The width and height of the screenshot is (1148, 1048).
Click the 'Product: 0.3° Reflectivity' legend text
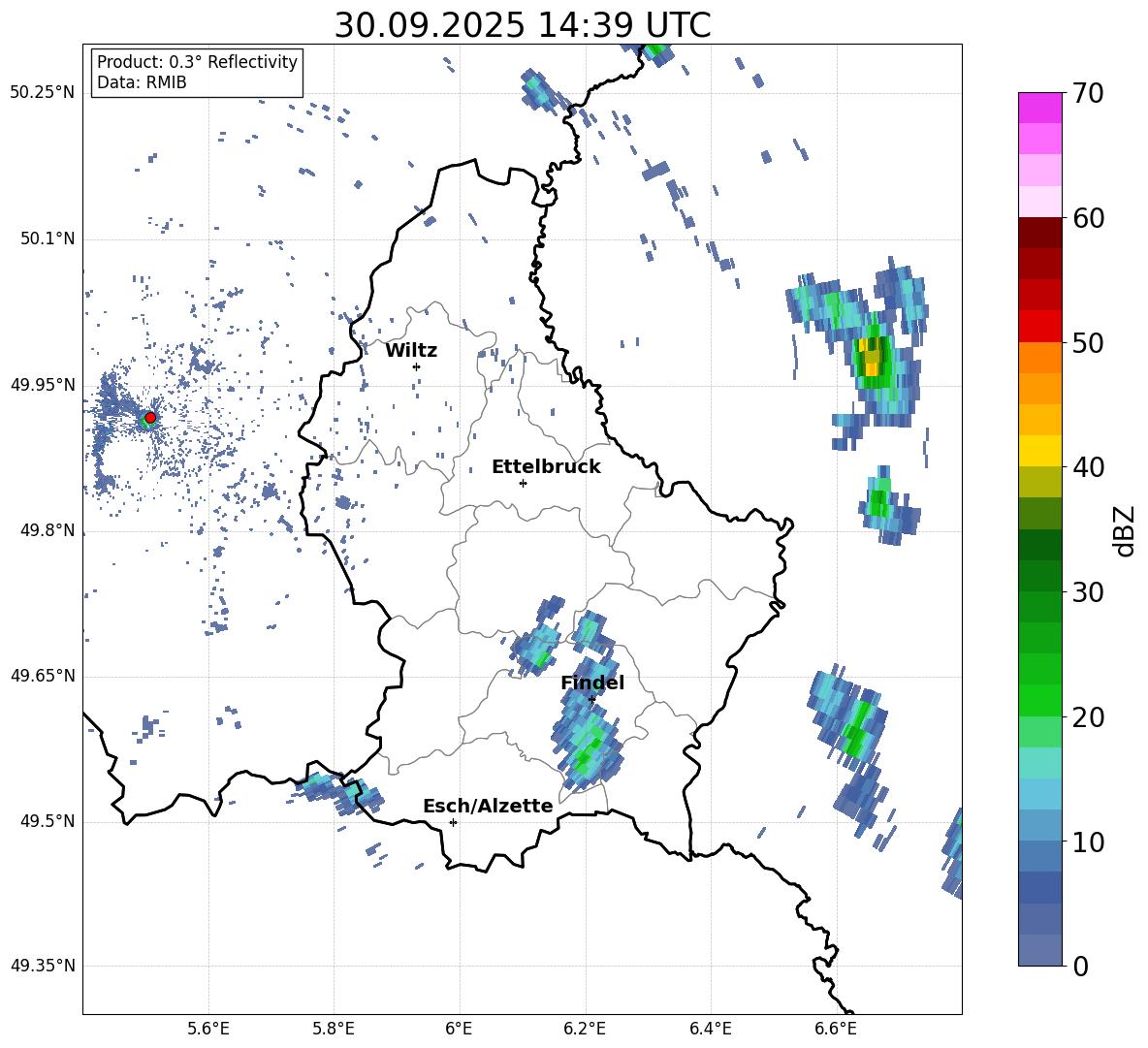197,61
